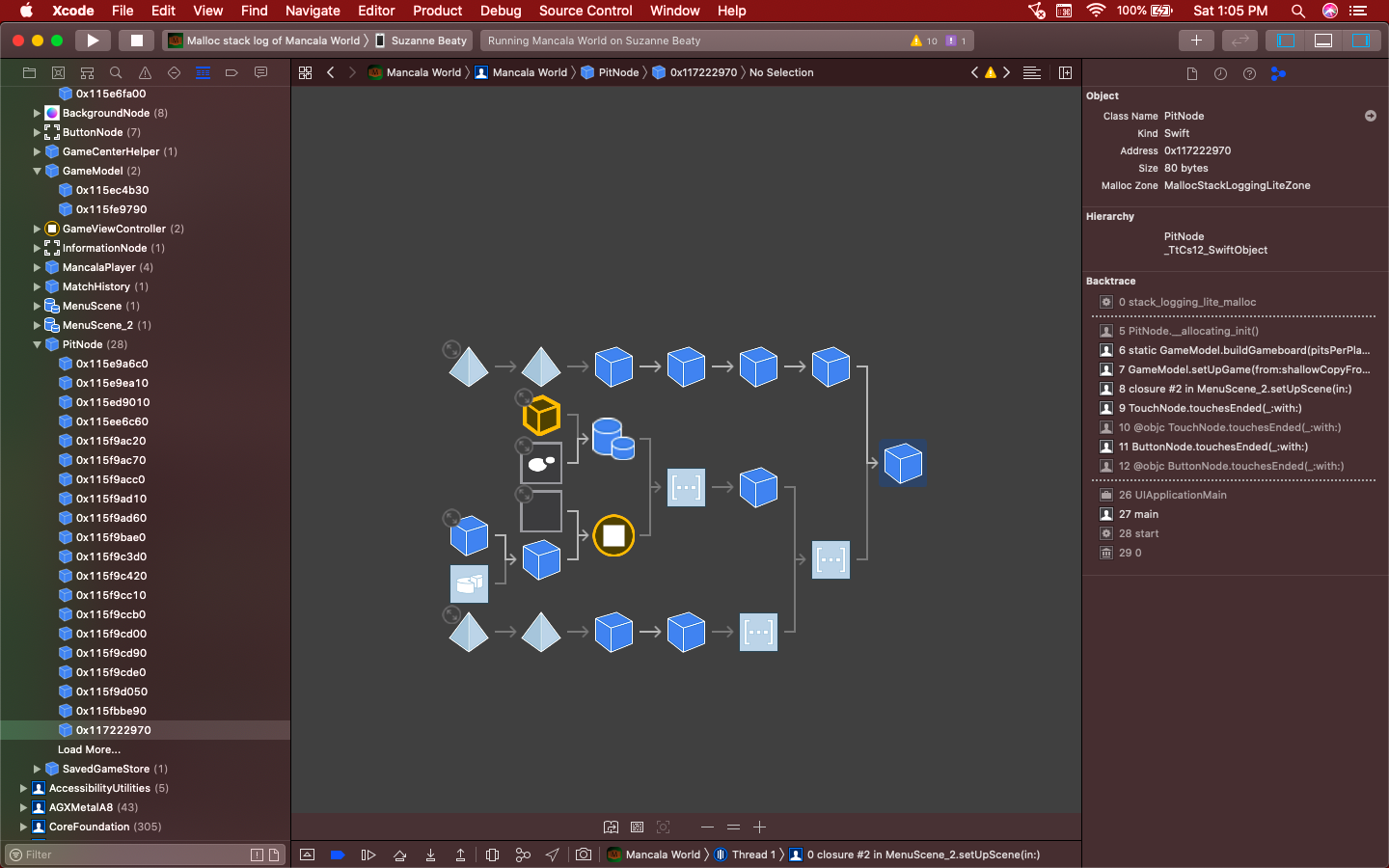
Task: Click the Filter field in the navigator
Action: (x=145, y=854)
